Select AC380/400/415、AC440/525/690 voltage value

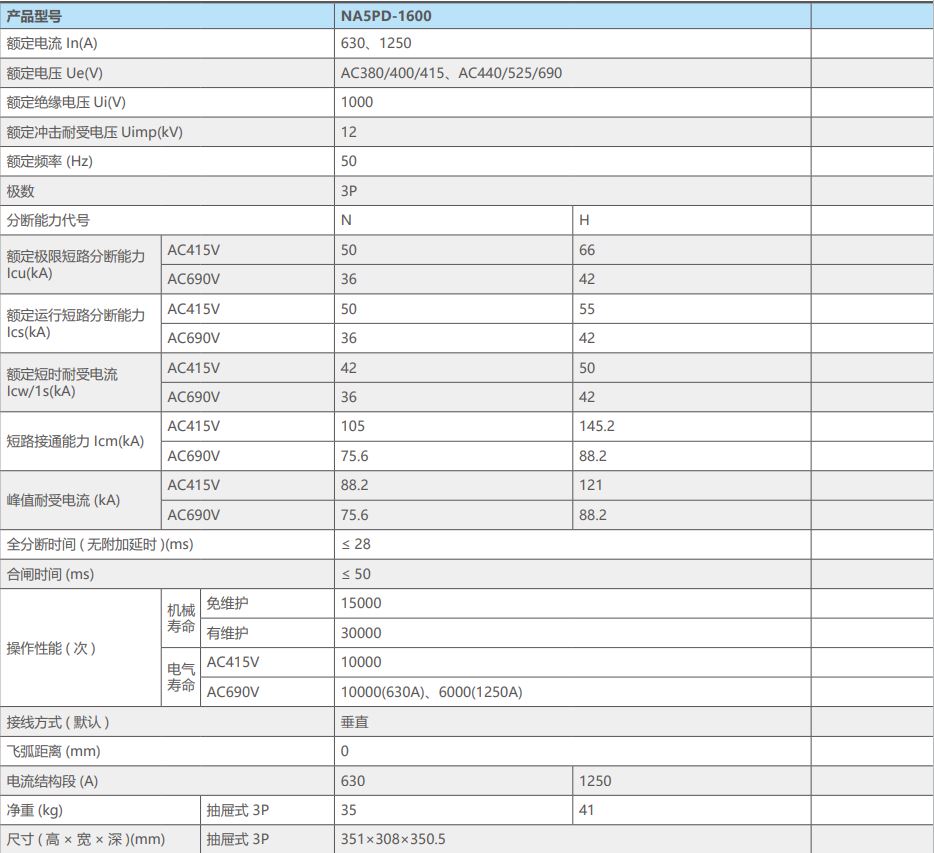tap(451, 73)
